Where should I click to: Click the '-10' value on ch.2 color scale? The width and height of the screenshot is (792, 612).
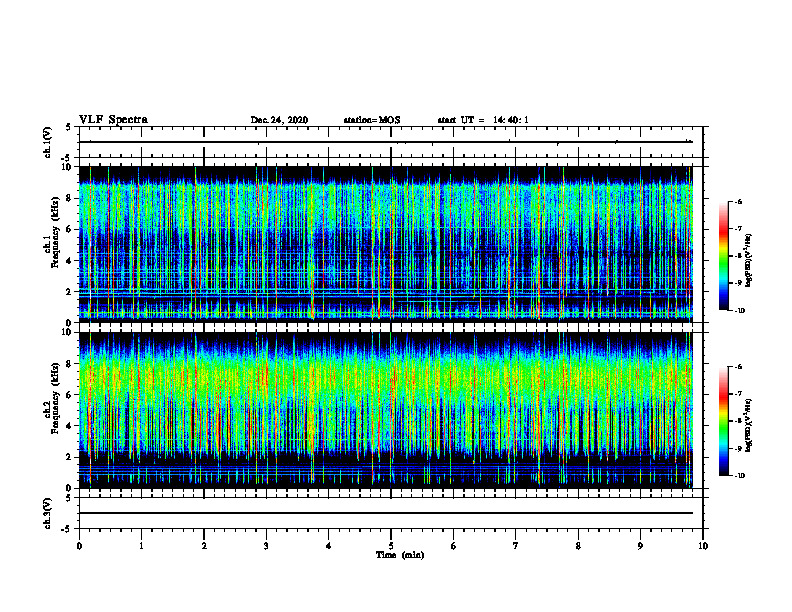(x=739, y=476)
